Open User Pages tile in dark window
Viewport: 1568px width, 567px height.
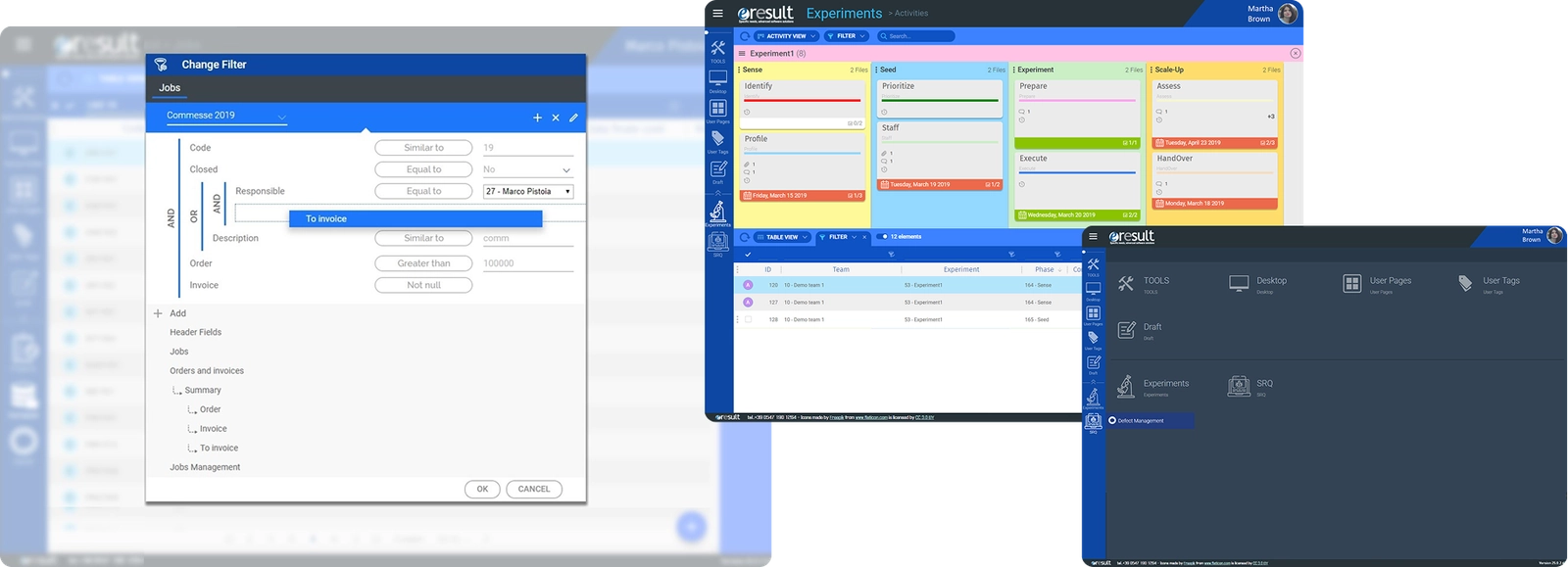click(x=1377, y=284)
